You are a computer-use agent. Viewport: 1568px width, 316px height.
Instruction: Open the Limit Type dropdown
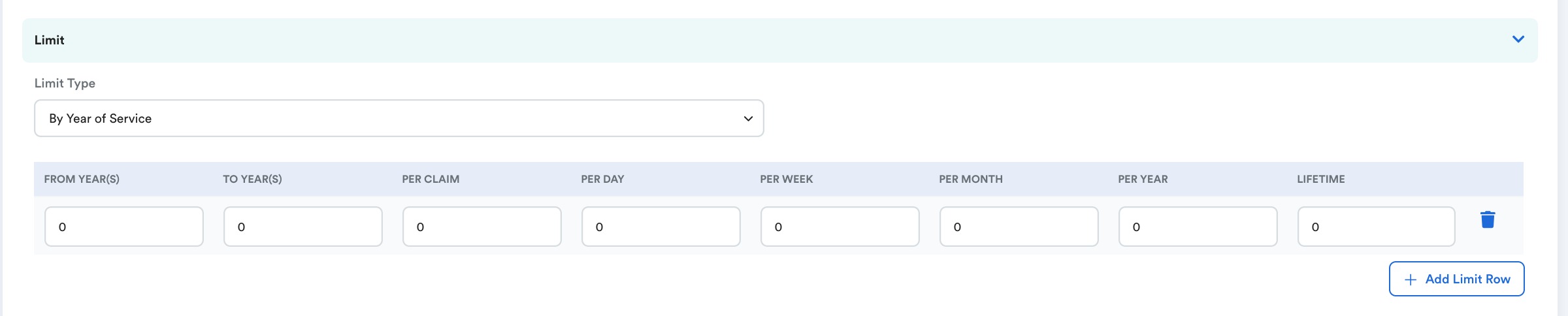click(x=399, y=118)
